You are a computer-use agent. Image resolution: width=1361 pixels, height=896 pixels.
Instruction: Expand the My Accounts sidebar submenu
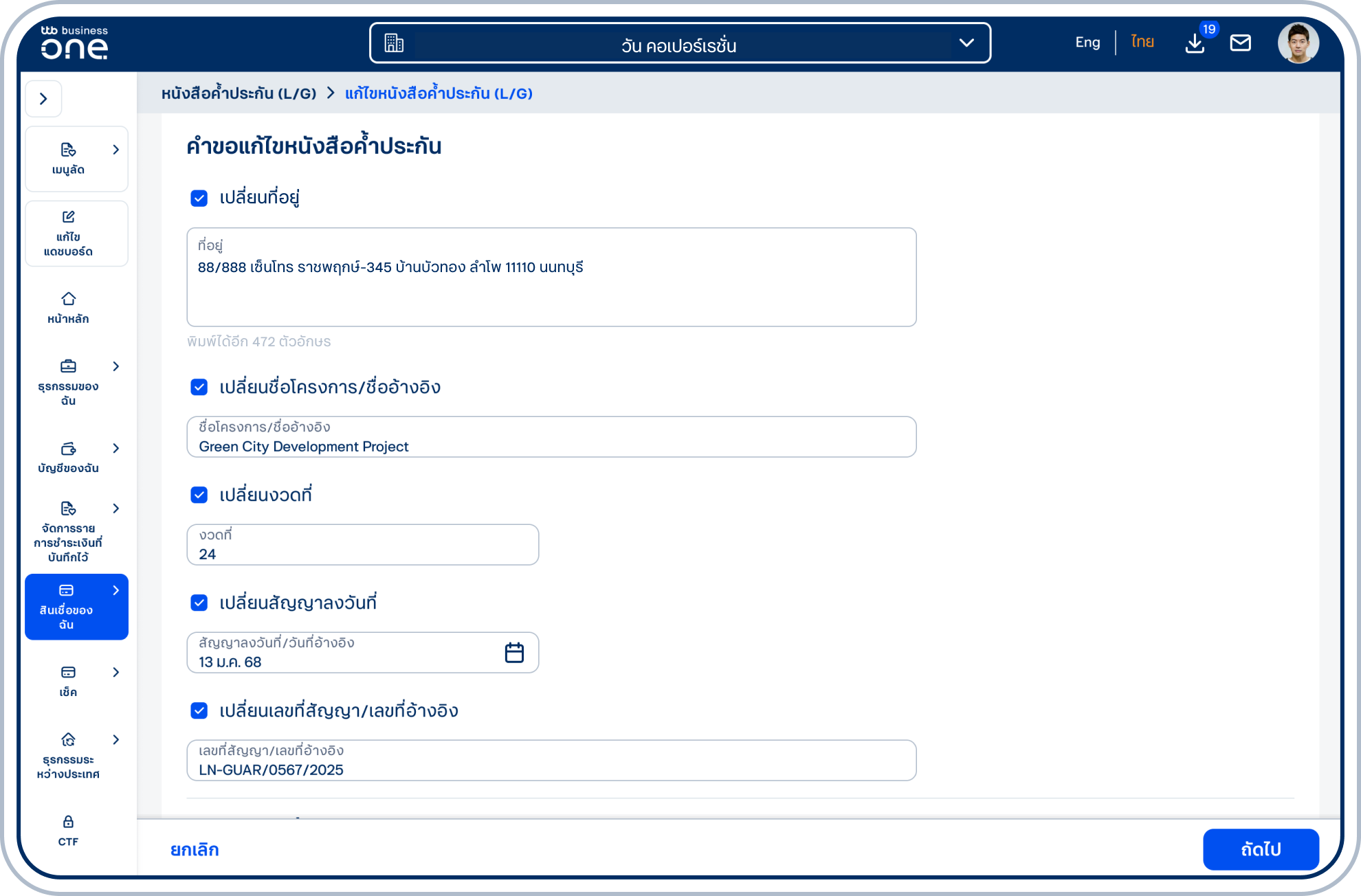point(116,449)
